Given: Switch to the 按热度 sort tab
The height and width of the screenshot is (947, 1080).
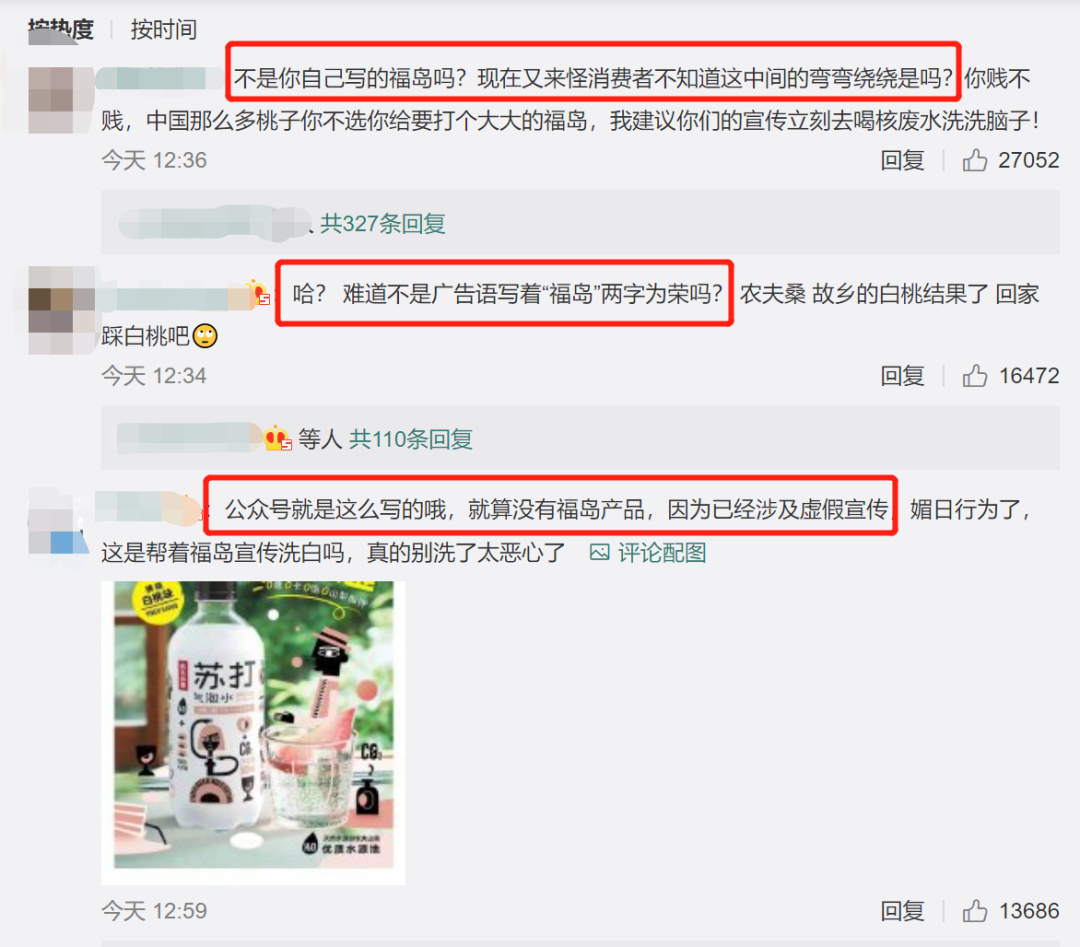Looking at the screenshot, I should point(61,30).
